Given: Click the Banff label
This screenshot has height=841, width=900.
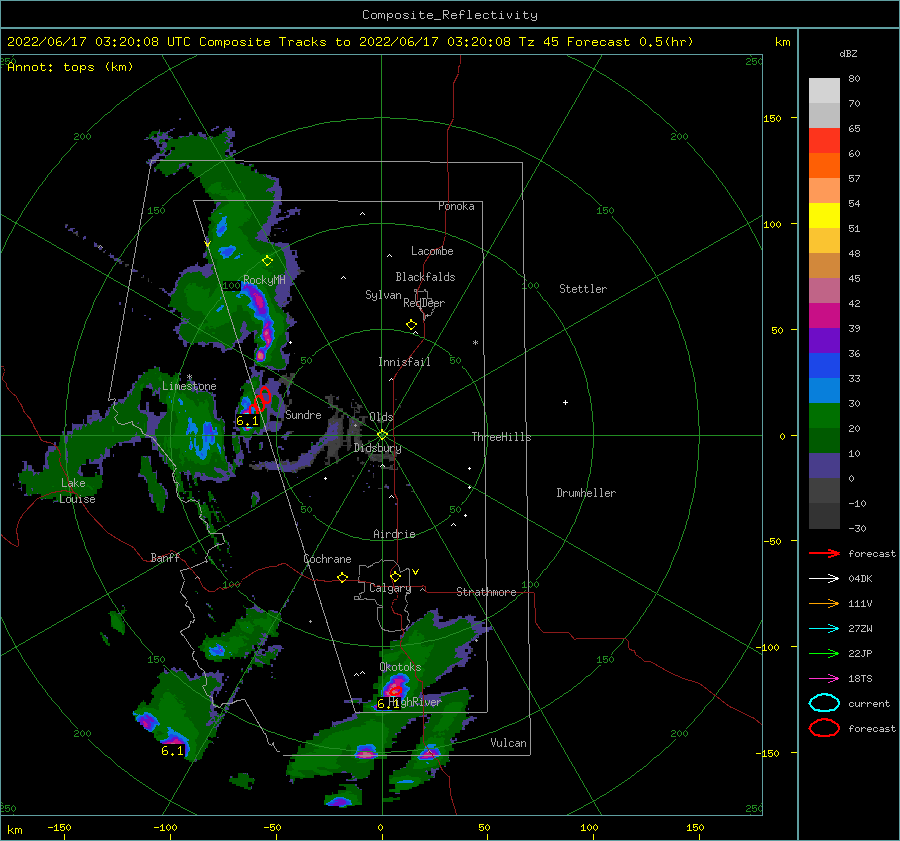Looking at the screenshot, I should (x=165, y=557).
